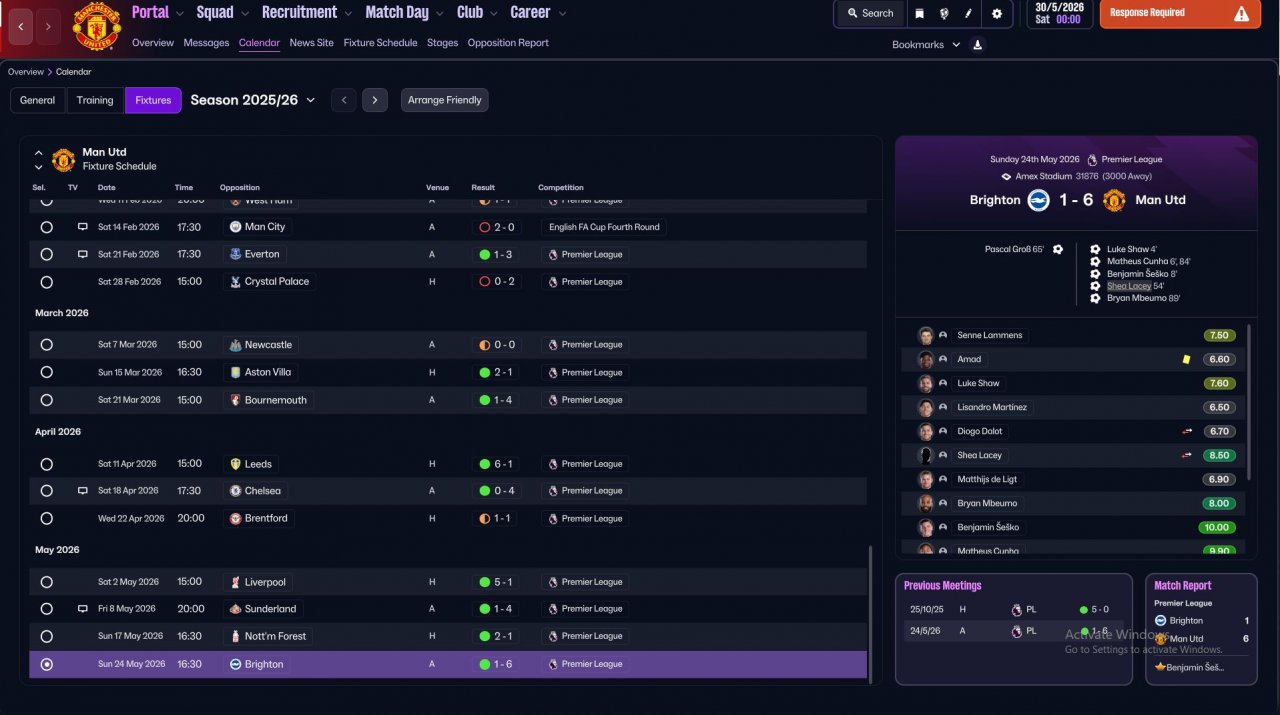
Task: Open settings gear icon in top toolbar
Action: [997, 13]
